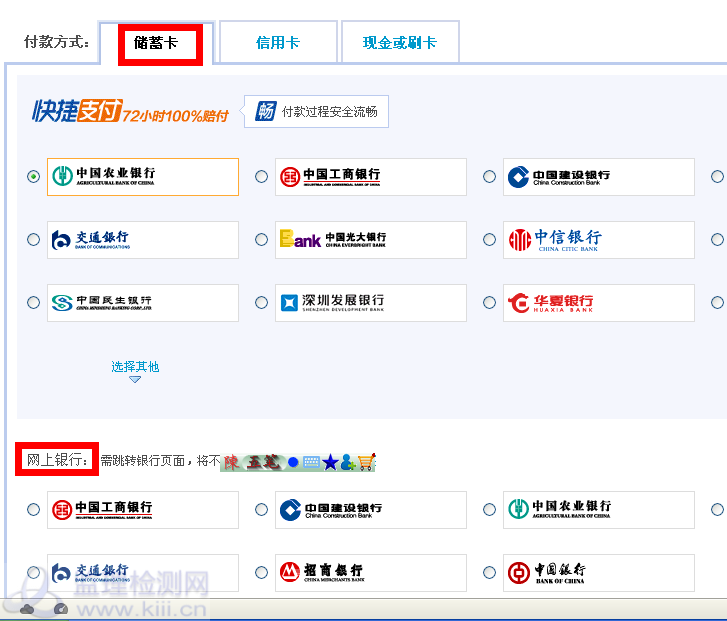The width and height of the screenshot is (727, 621).
Task: Click 中国建设银行 logo card under 网上银行
Action: pyautogui.click(x=371, y=510)
